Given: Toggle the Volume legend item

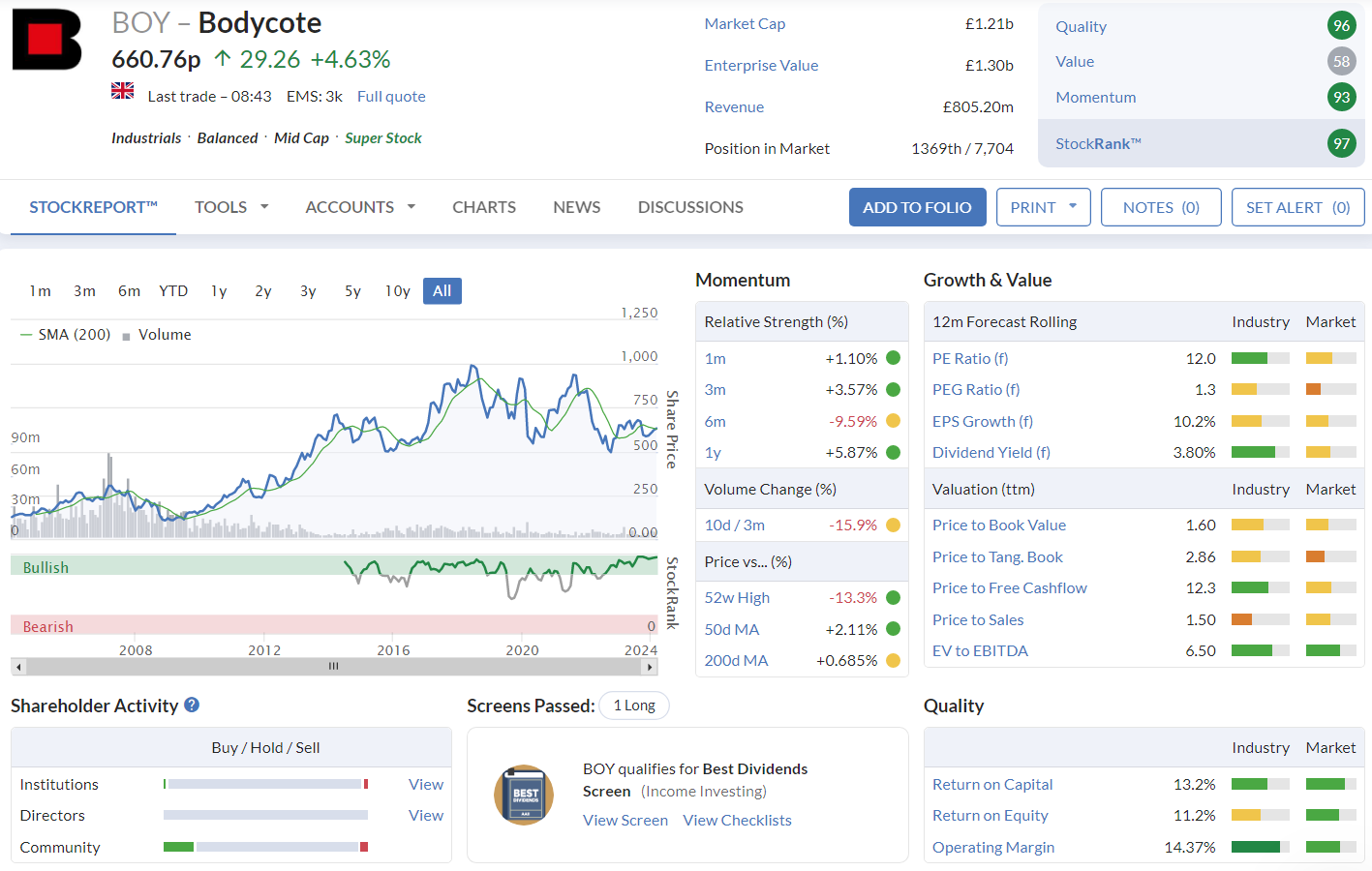Looking at the screenshot, I should (157, 335).
